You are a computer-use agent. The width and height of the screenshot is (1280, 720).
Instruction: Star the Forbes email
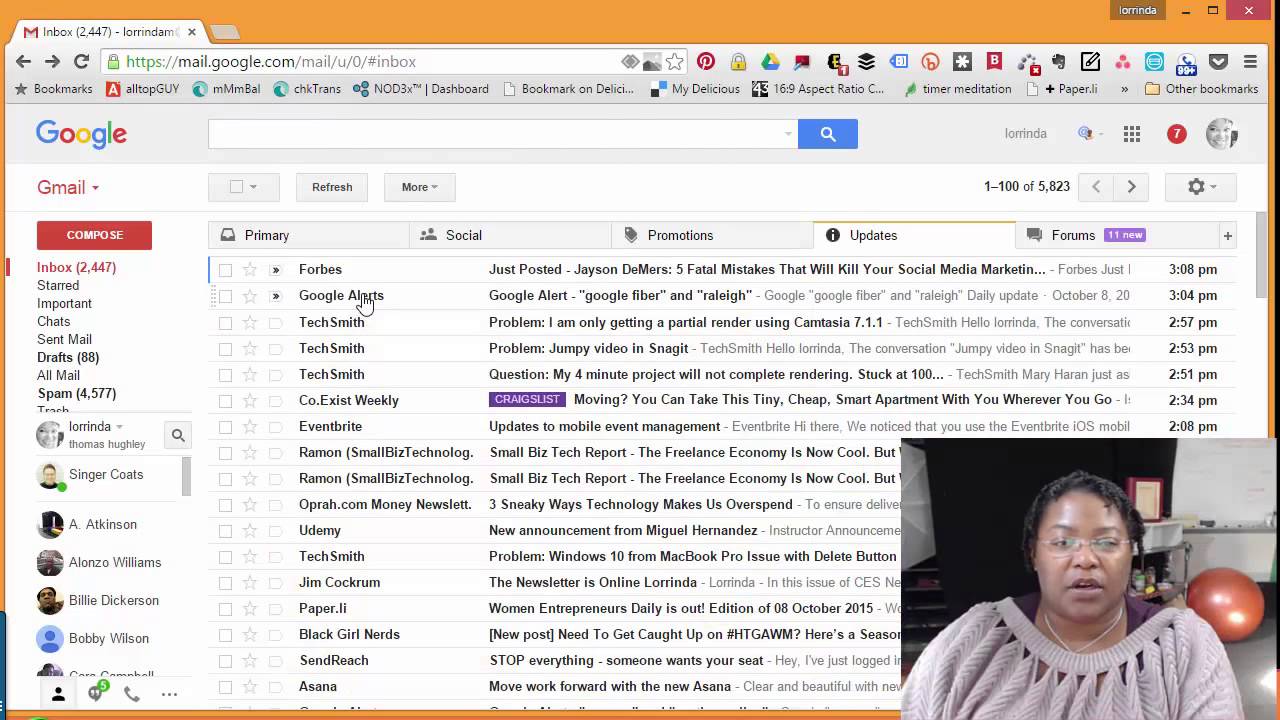(x=250, y=270)
